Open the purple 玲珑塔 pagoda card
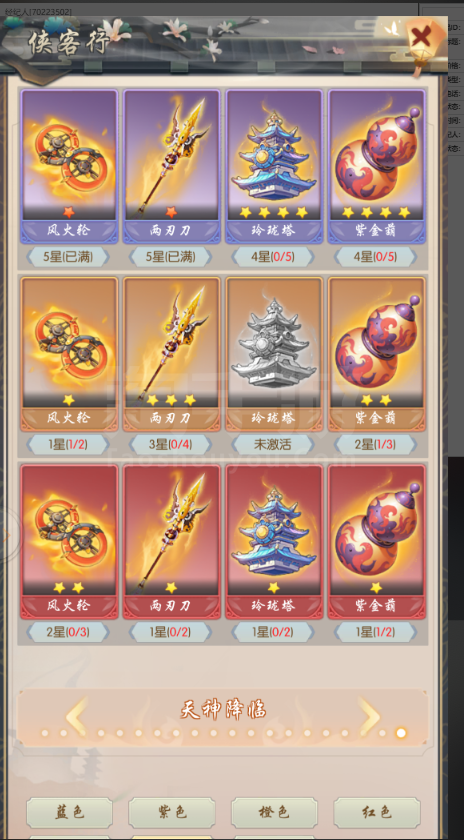 (x=274, y=166)
